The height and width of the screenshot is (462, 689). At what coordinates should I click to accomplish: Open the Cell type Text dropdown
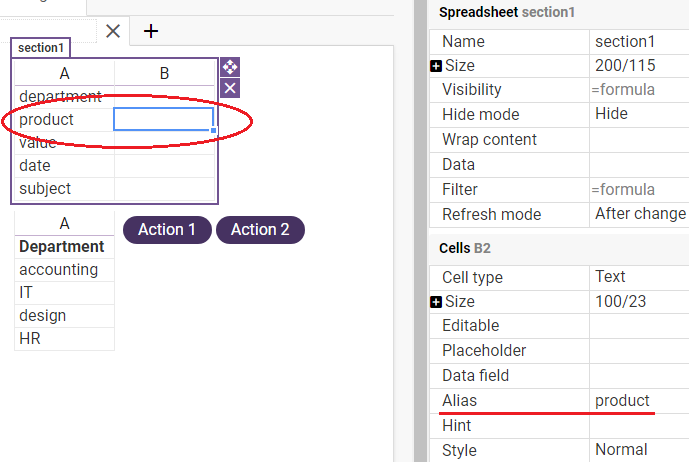639,277
